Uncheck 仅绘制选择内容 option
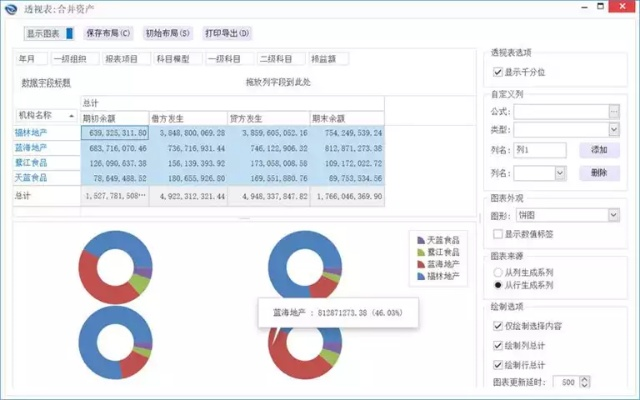Image resolution: width=640 pixels, height=400 pixels. click(x=499, y=326)
